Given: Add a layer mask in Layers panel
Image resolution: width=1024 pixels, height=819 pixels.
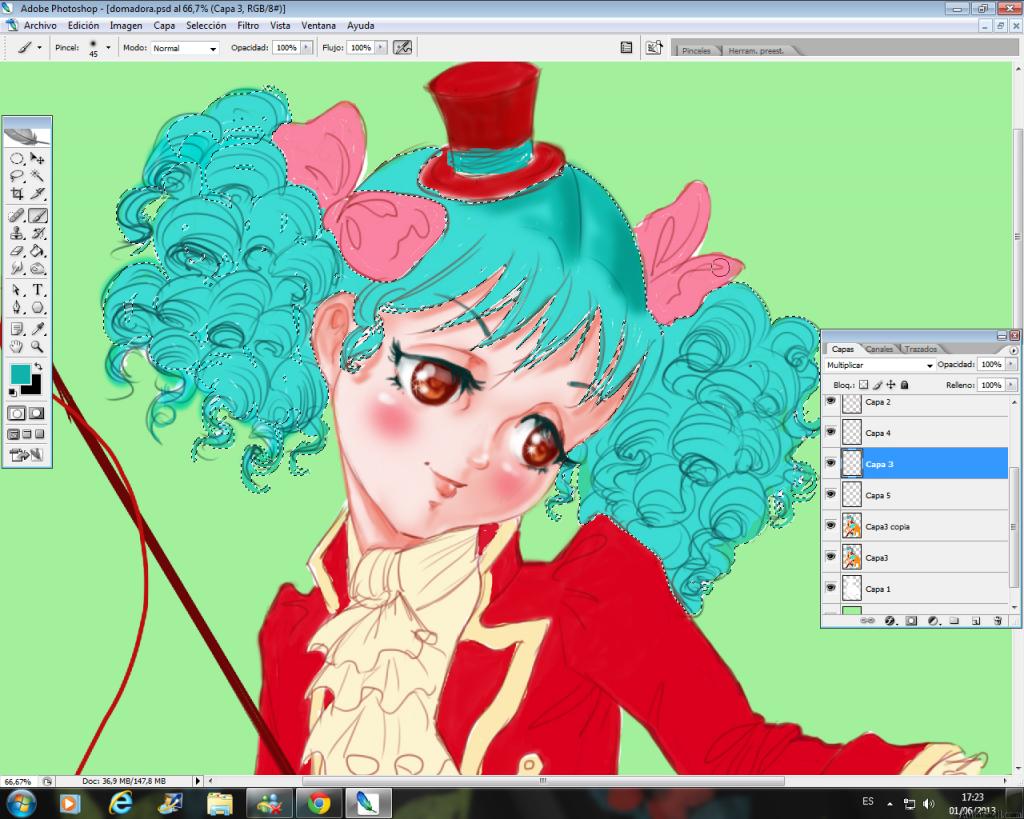Looking at the screenshot, I should point(911,620).
